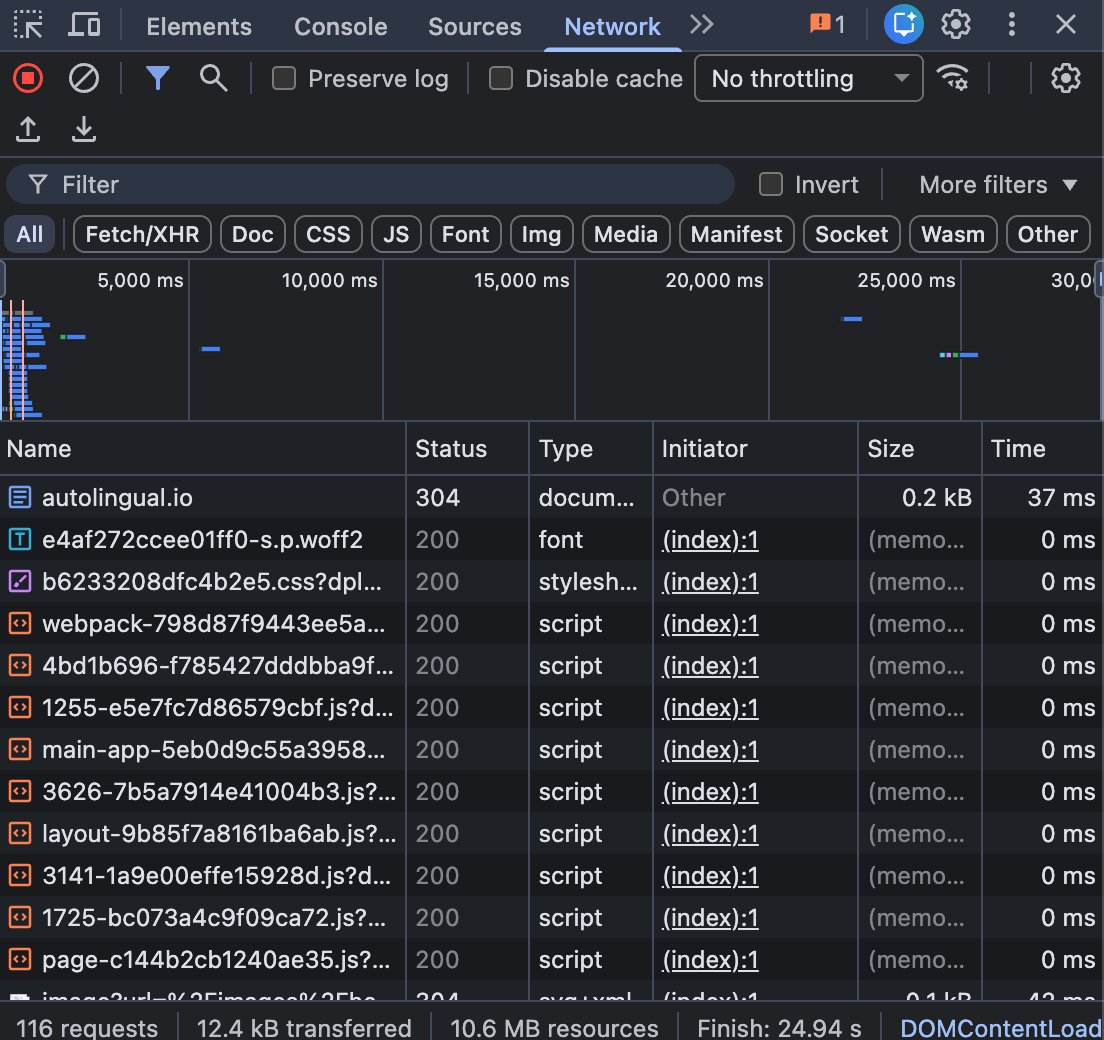Show more tabs double chevron
The height and width of the screenshot is (1040, 1104).
701,25
